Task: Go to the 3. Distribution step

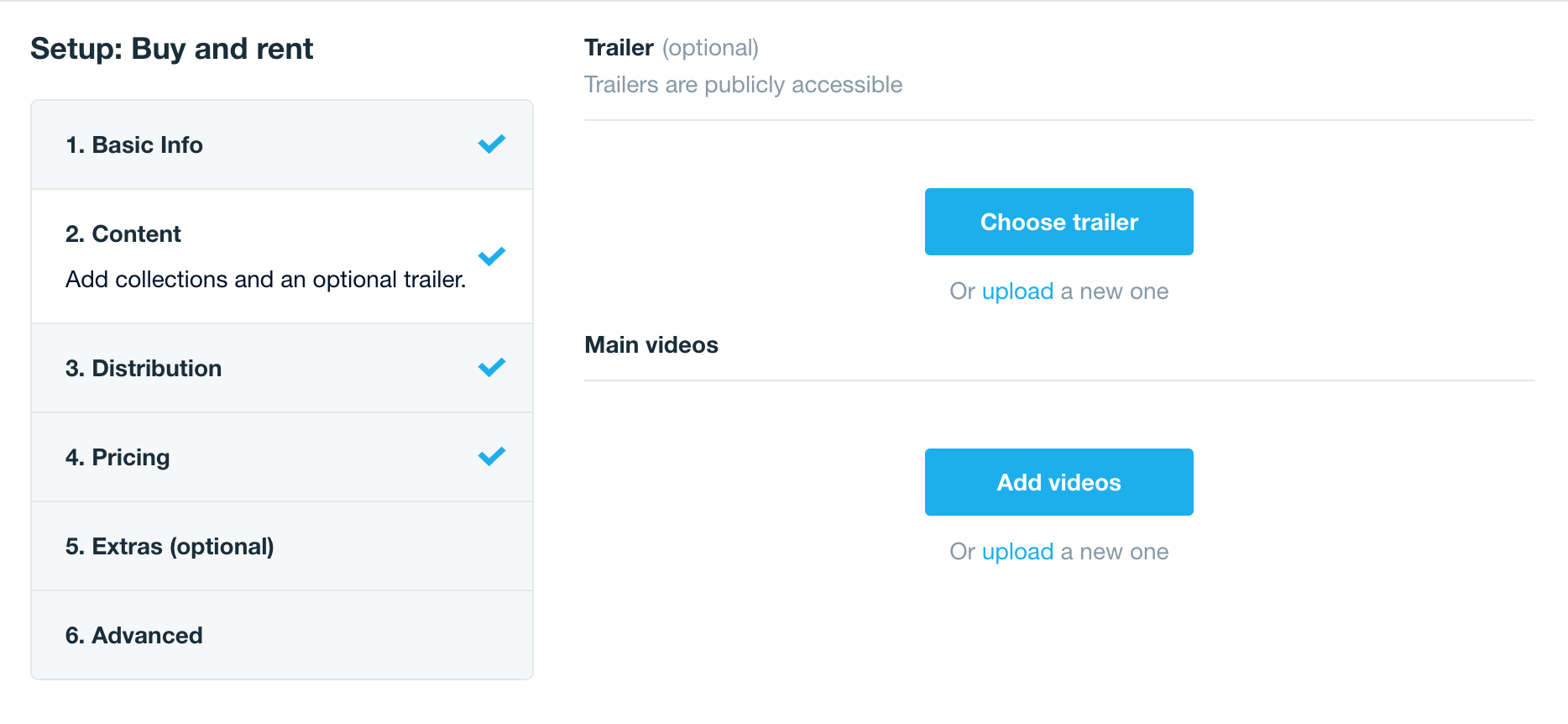Action: pyautogui.click(x=144, y=369)
